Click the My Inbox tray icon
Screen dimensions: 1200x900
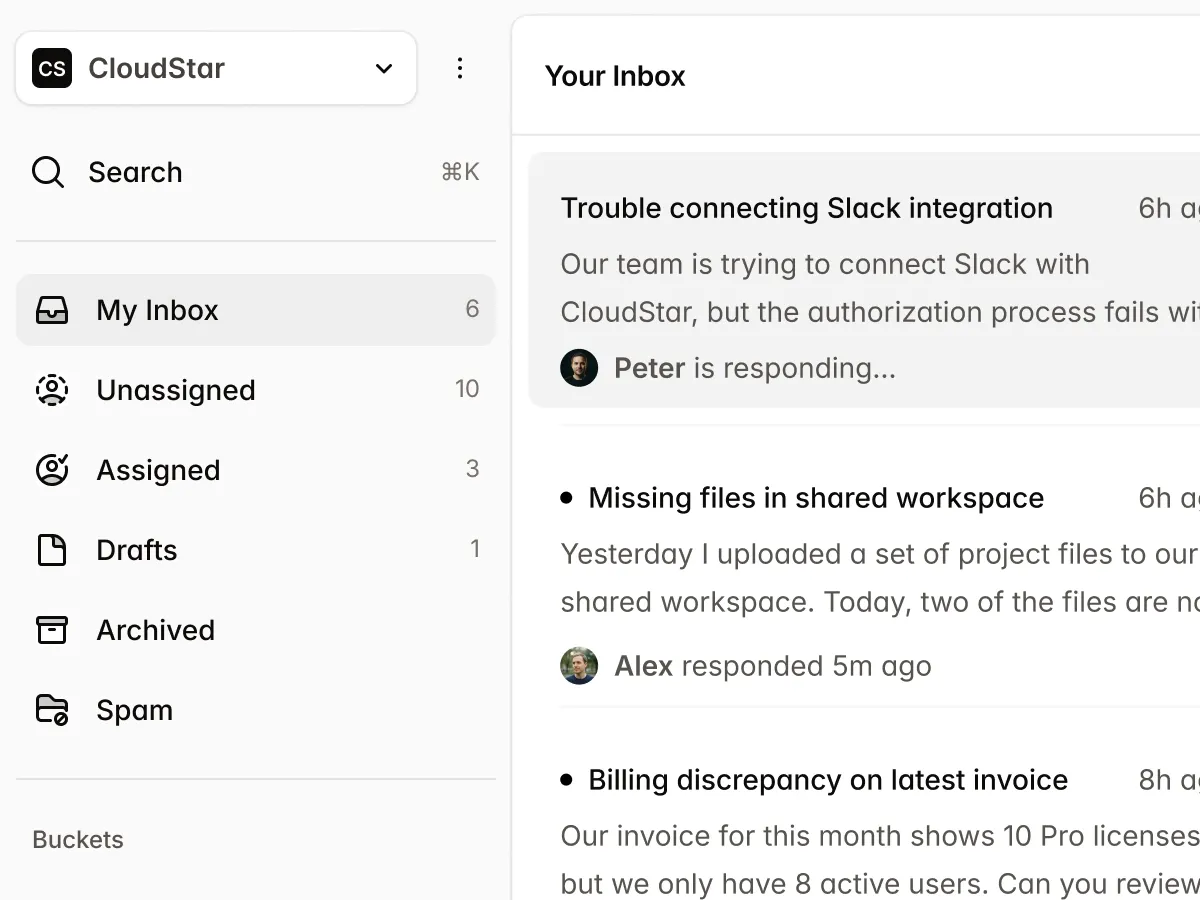click(52, 310)
